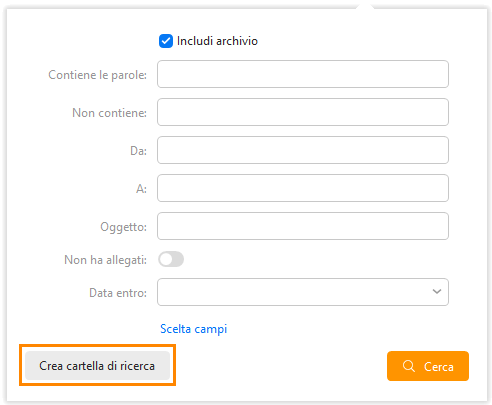Click the Includi archivio label text
492x405 pixels.
pyautogui.click(x=217, y=41)
